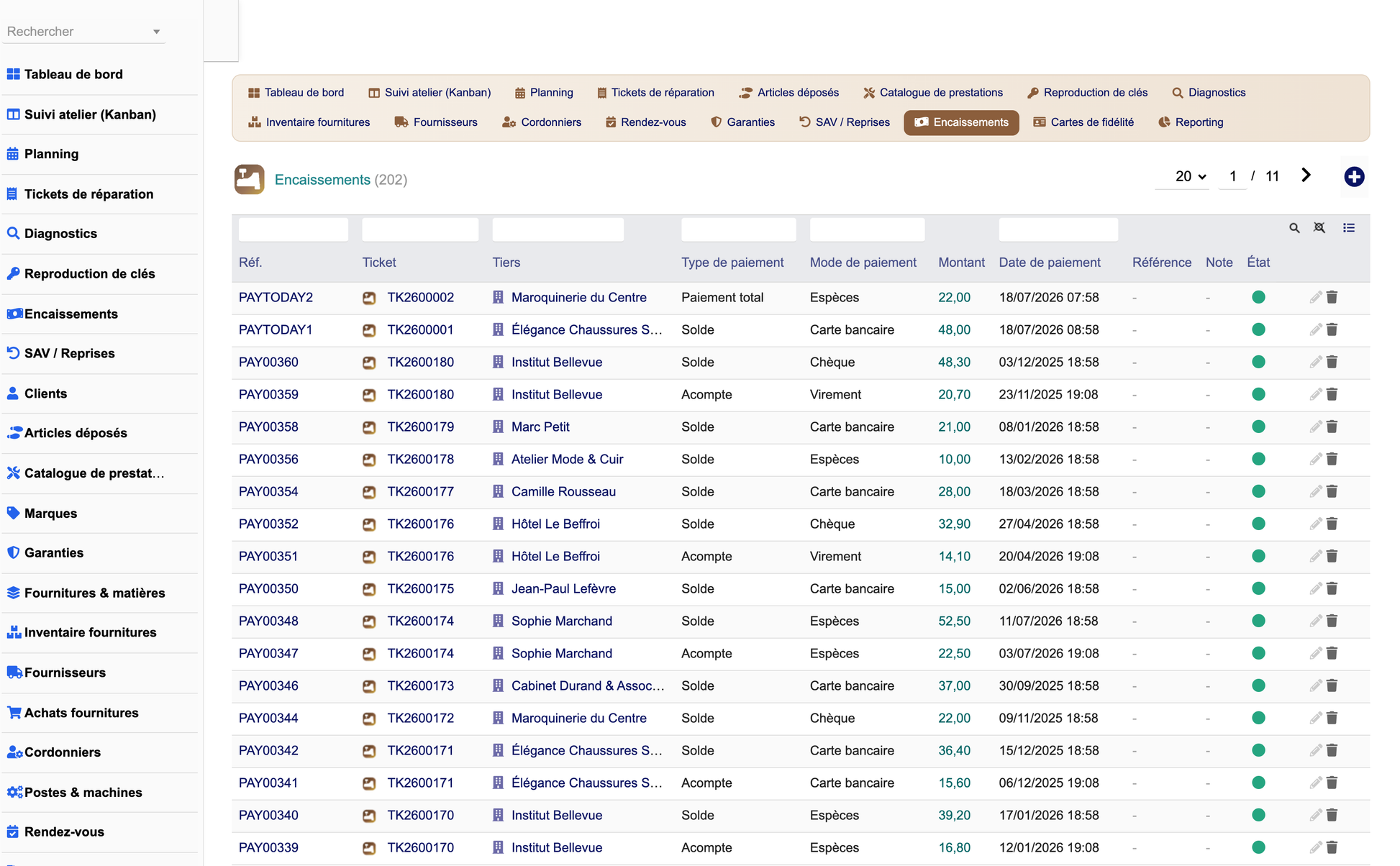Click the Mode de paiement filter field
Image resolution: width=1400 pixels, height=866 pixels.
pyautogui.click(x=867, y=229)
